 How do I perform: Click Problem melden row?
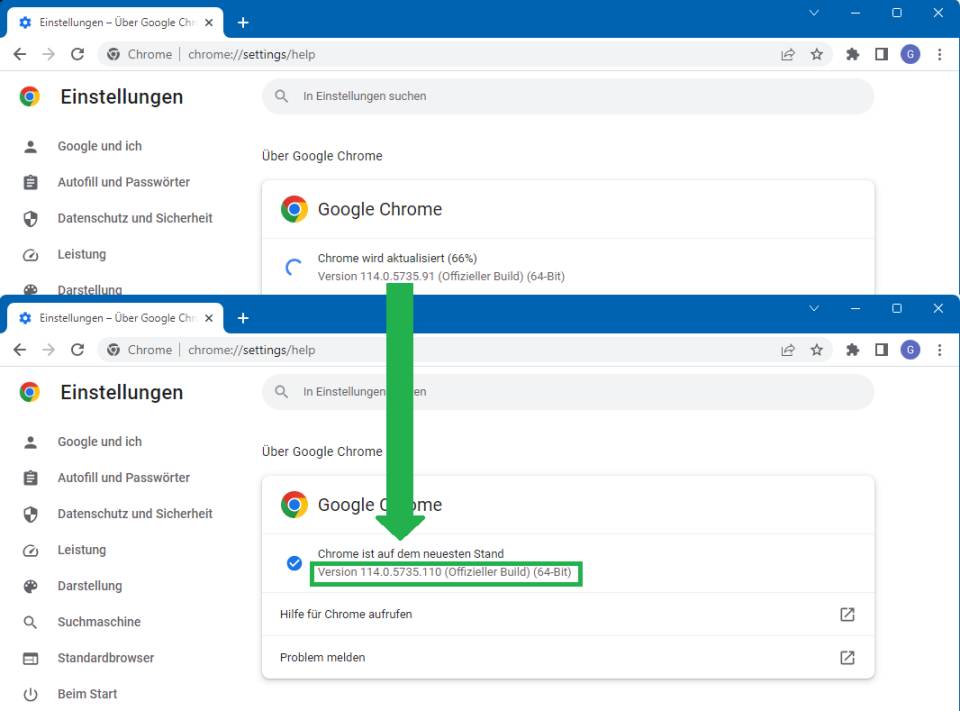(568, 657)
